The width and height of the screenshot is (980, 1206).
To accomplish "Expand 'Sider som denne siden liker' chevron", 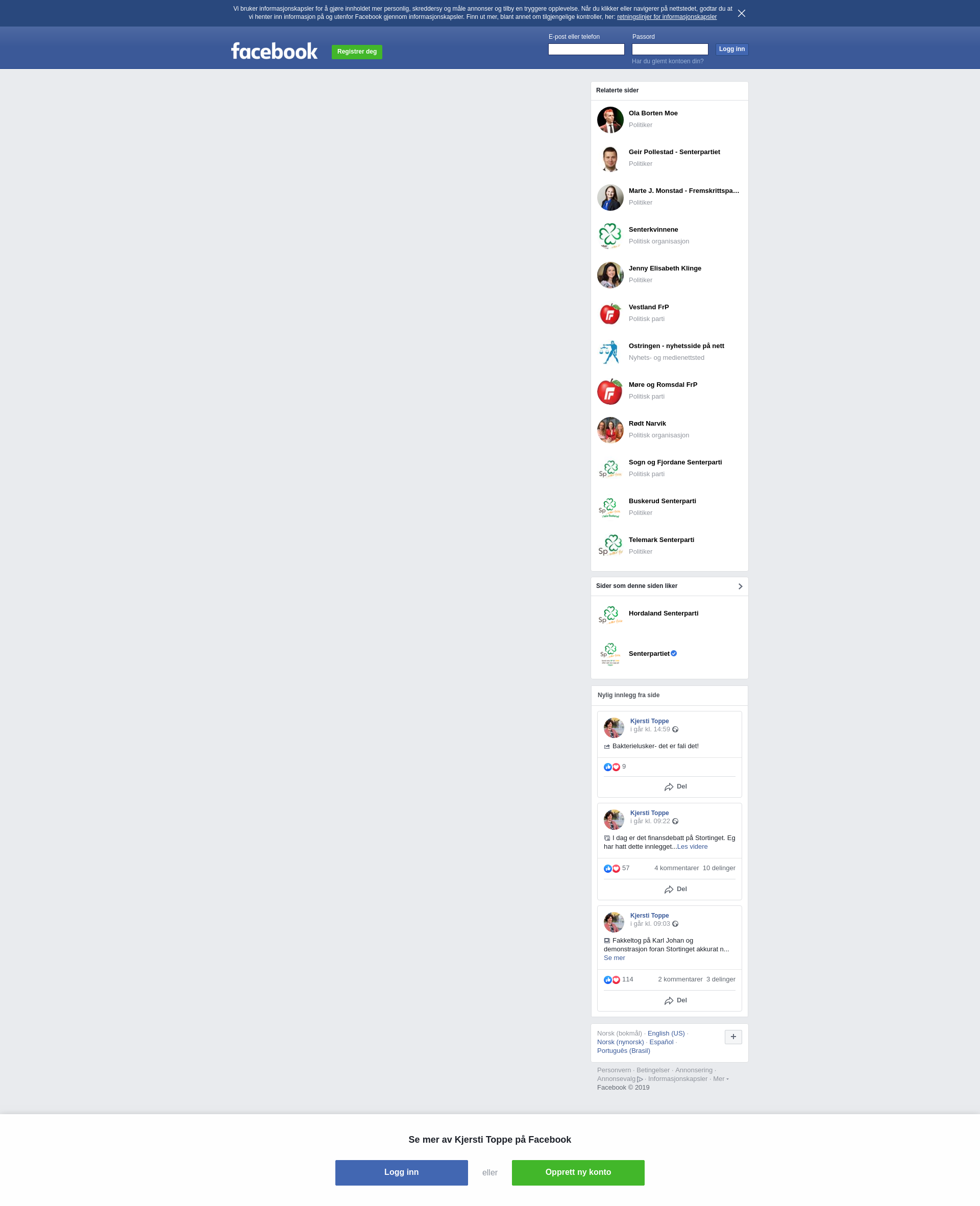I will click(740, 586).
